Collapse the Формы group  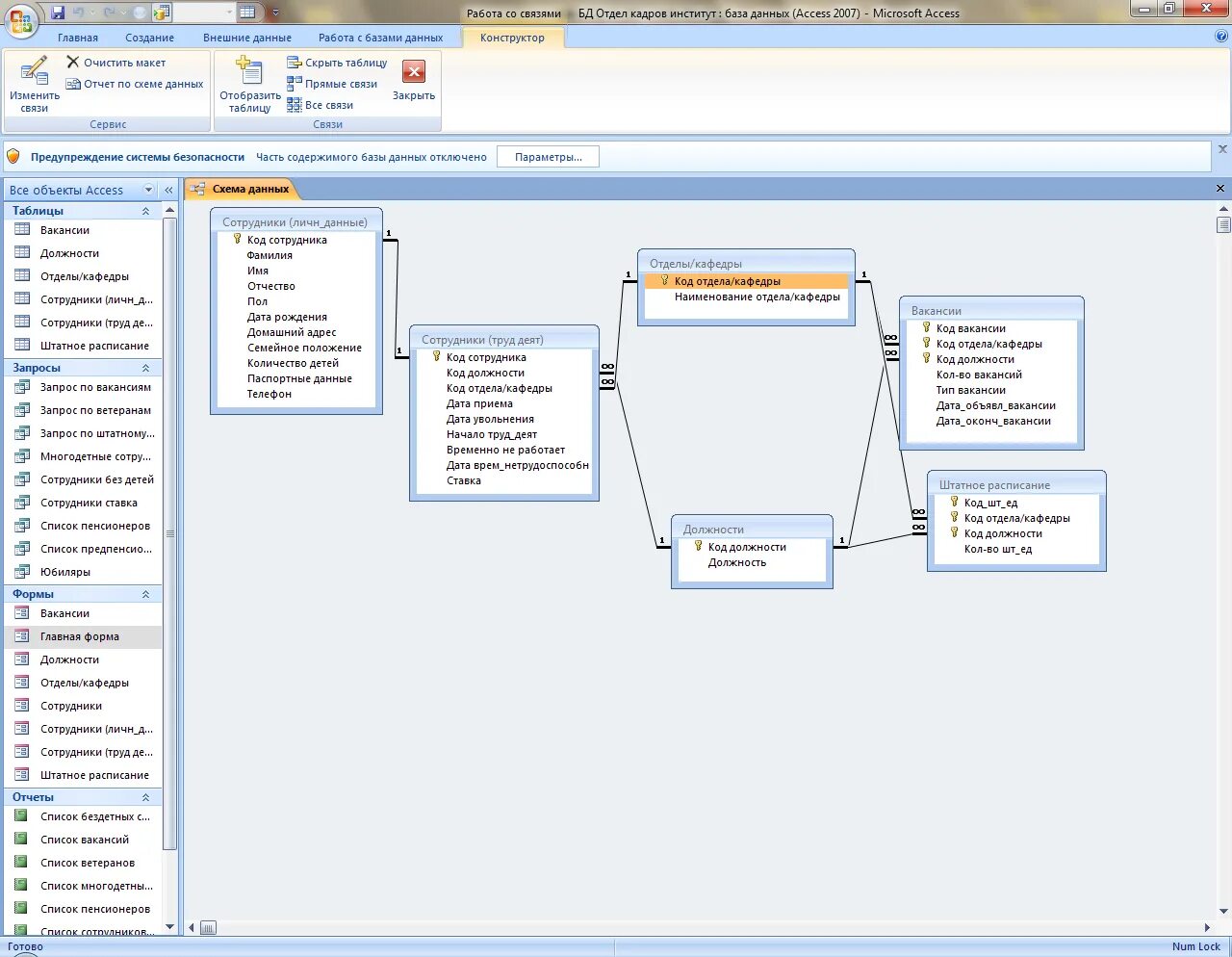pyautogui.click(x=146, y=594)
